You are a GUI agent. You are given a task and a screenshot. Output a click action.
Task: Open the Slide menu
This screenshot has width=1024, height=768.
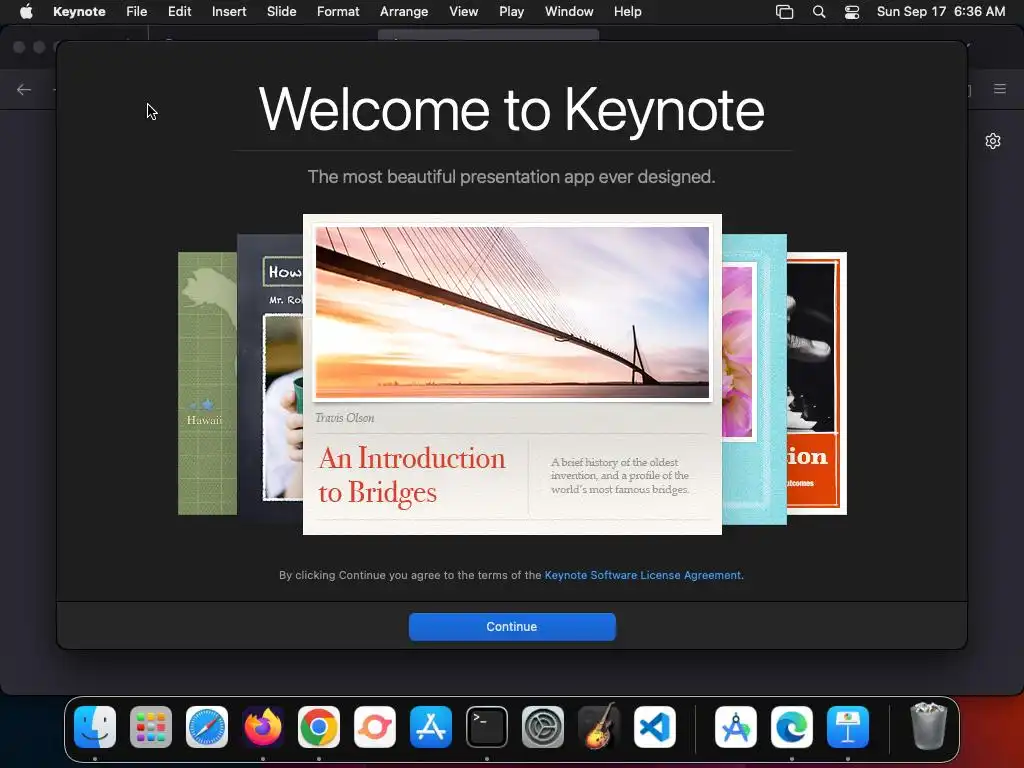[x=281, y=12]
